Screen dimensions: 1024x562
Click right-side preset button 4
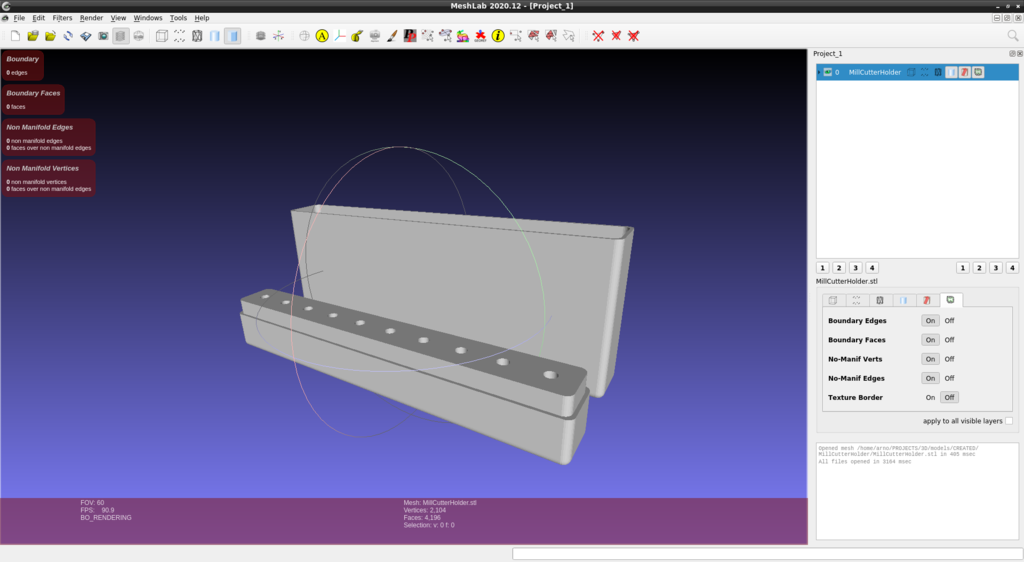[x=1012, y=268]
